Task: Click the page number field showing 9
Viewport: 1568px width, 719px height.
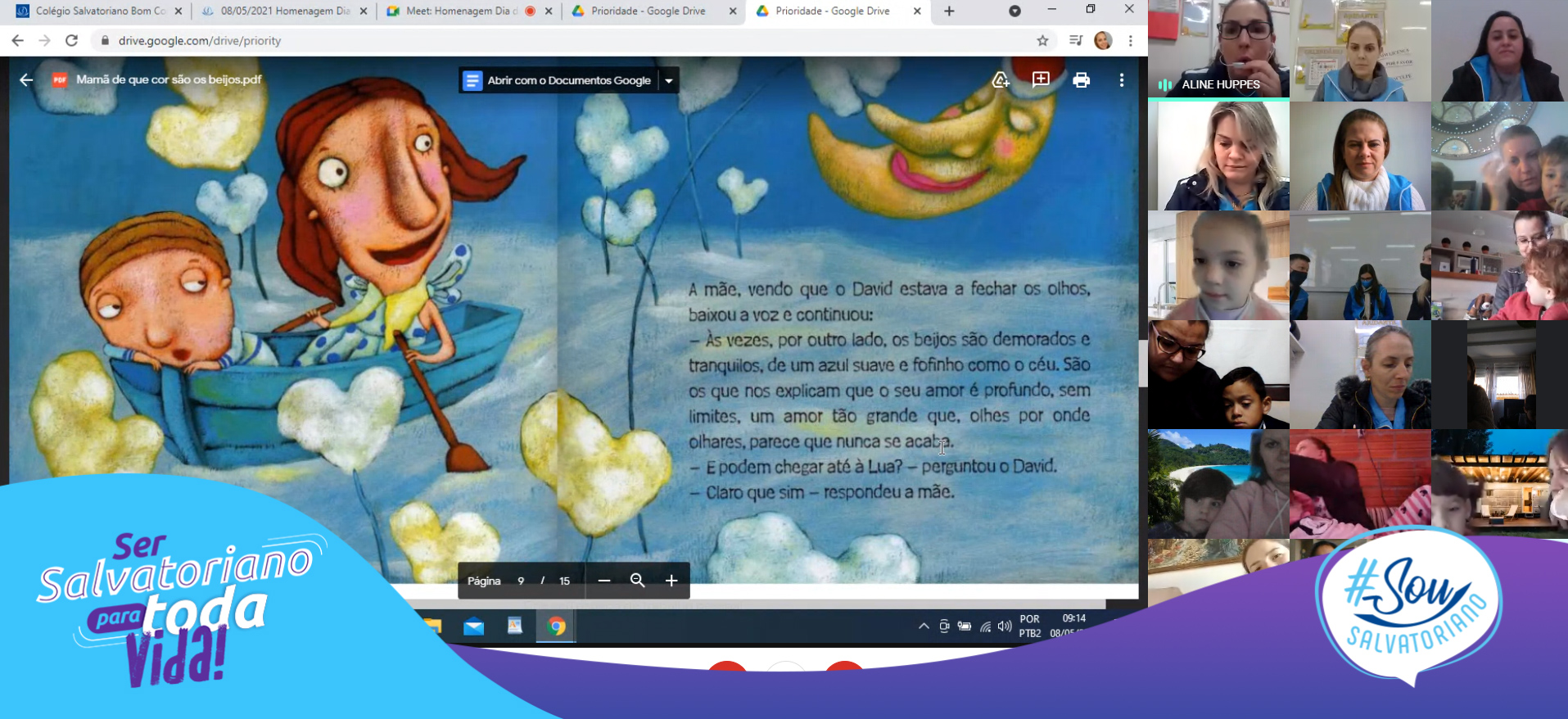Action: 521,581
